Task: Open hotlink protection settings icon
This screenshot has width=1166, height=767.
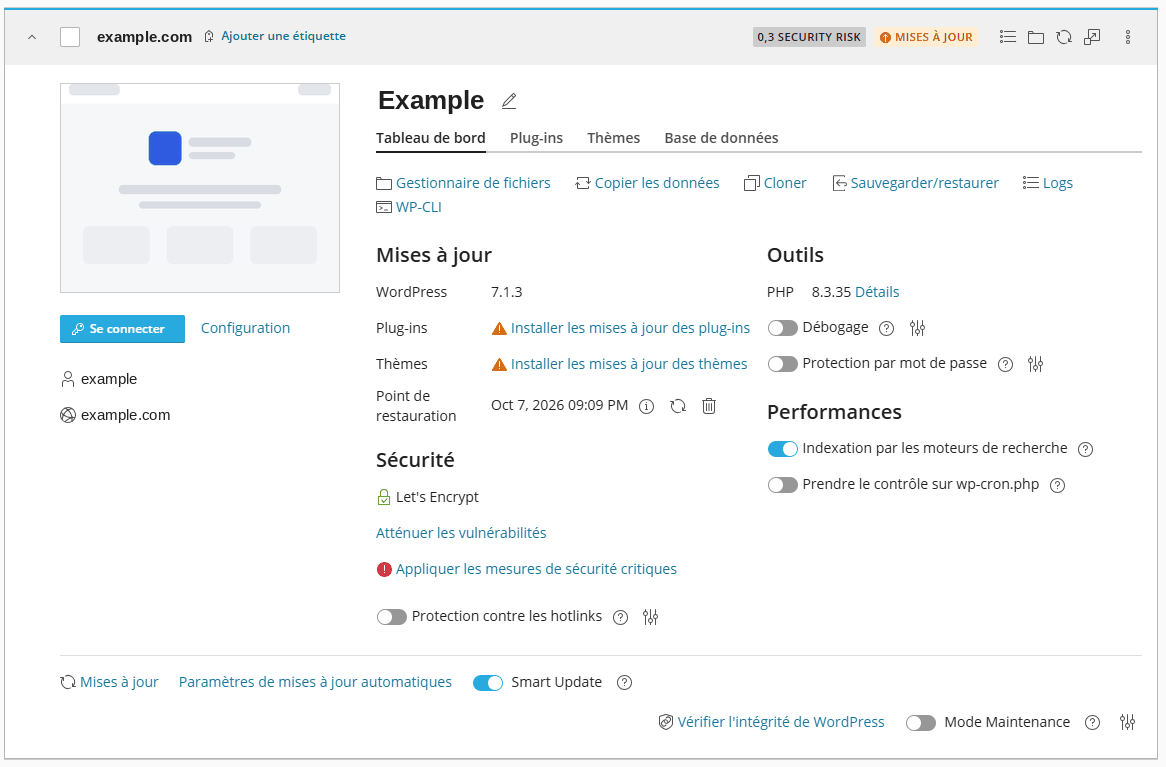Action: point(651,617)
